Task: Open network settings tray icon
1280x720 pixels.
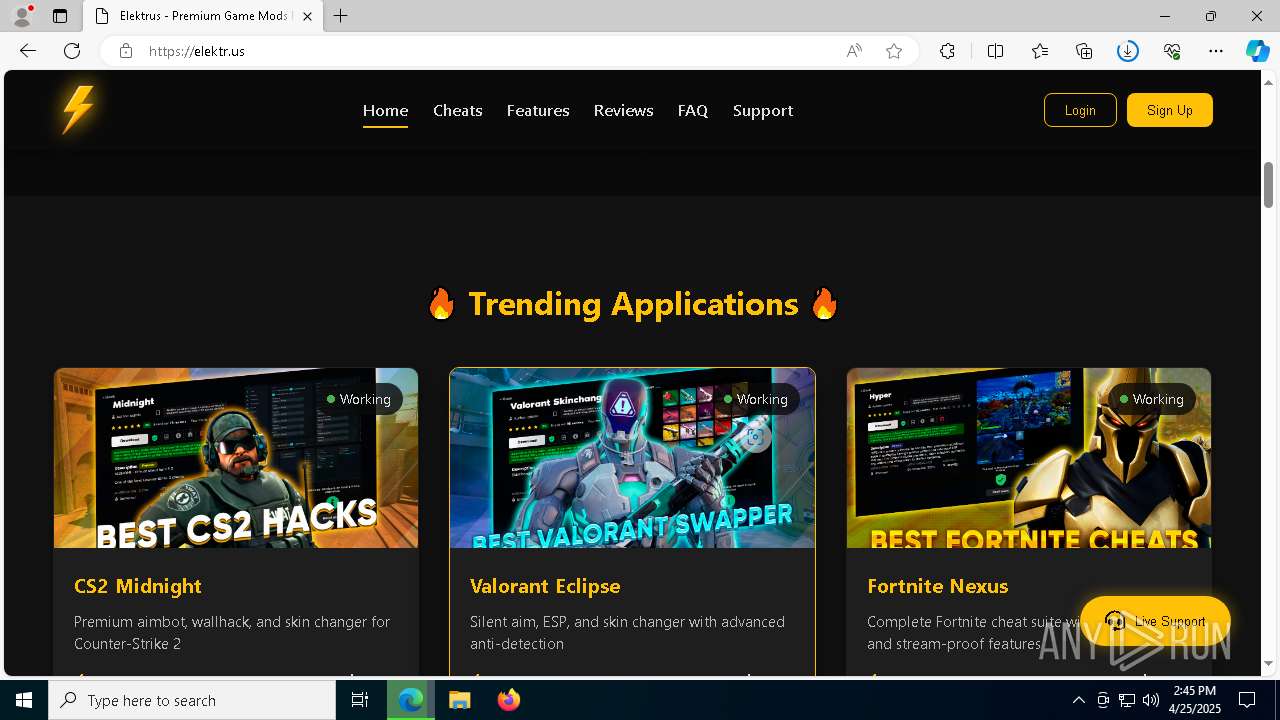Action: pos(1127,700)
